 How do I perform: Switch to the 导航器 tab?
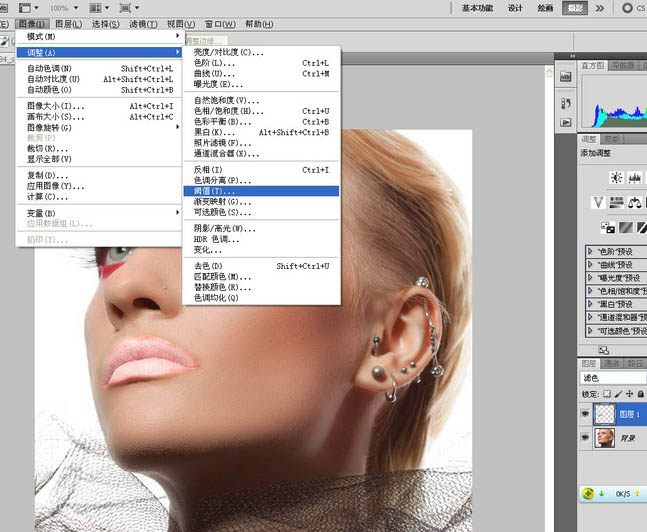click(623, 66)
